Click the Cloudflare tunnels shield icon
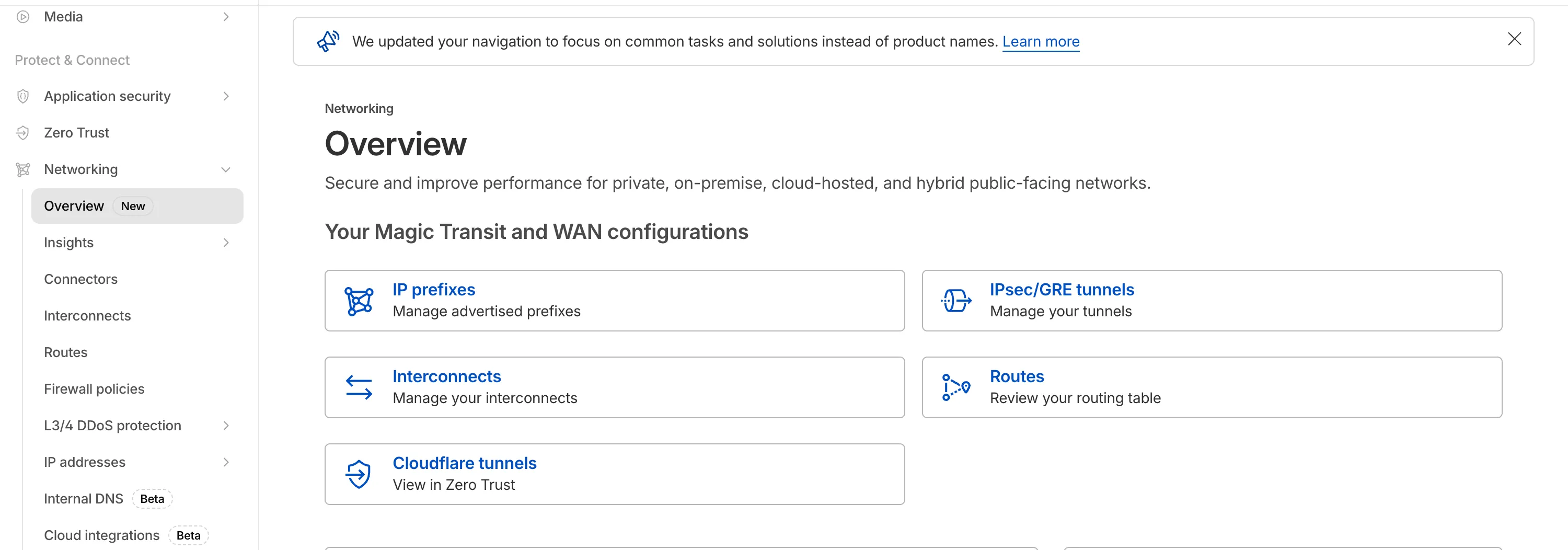 [359, 474]
